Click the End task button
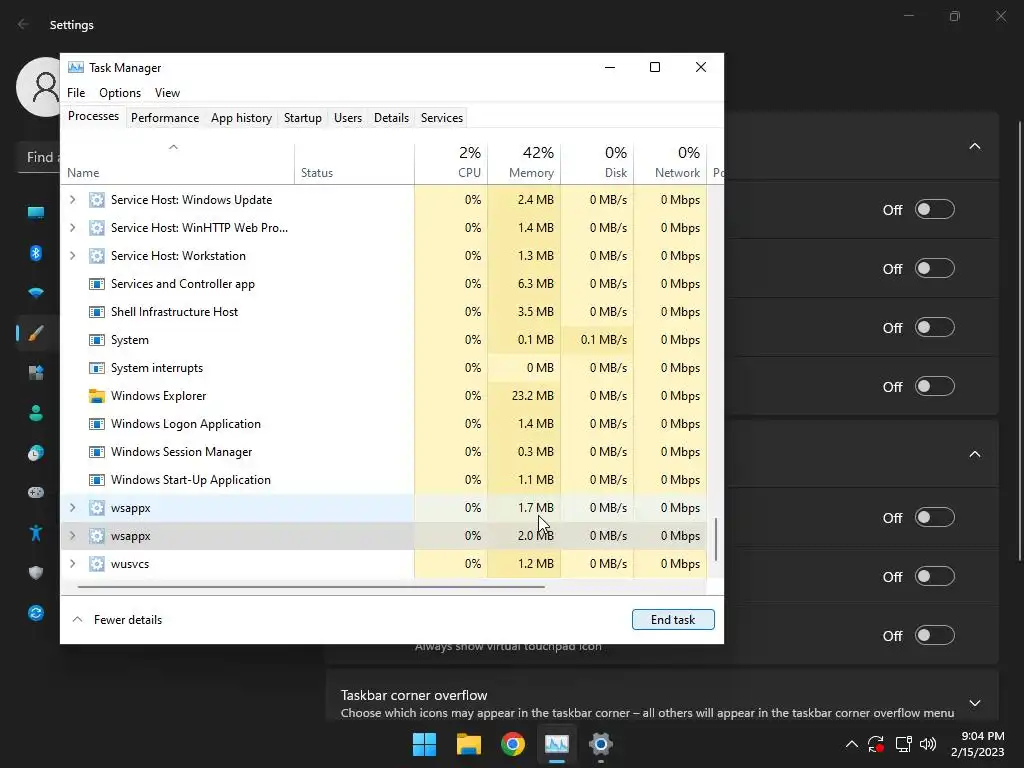This screenshot has width=1024, height=768. [x=673, y=620]
